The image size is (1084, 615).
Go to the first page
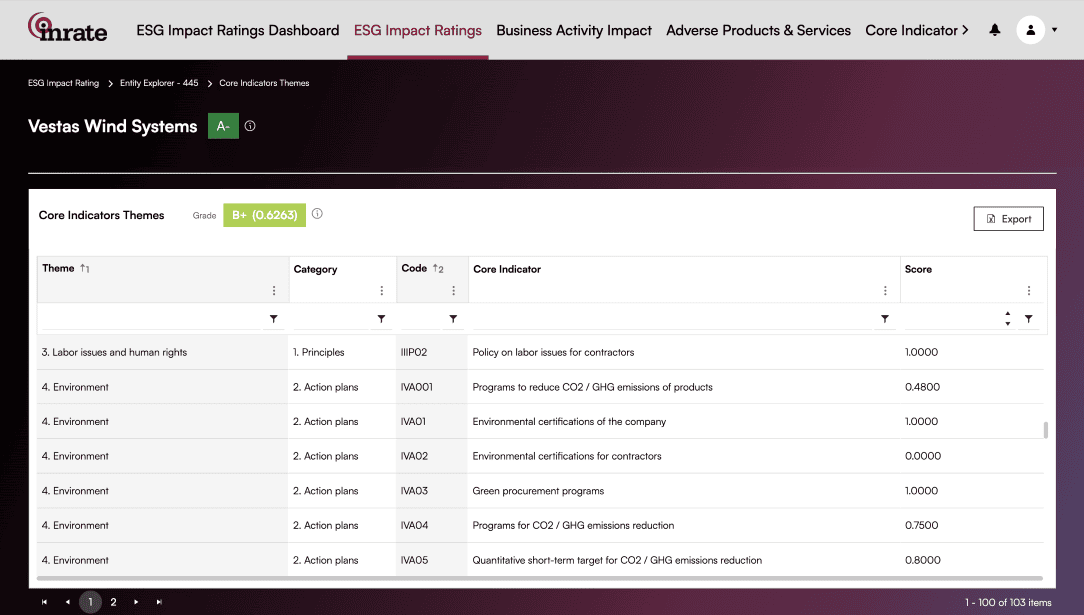(x=44, y=602)
